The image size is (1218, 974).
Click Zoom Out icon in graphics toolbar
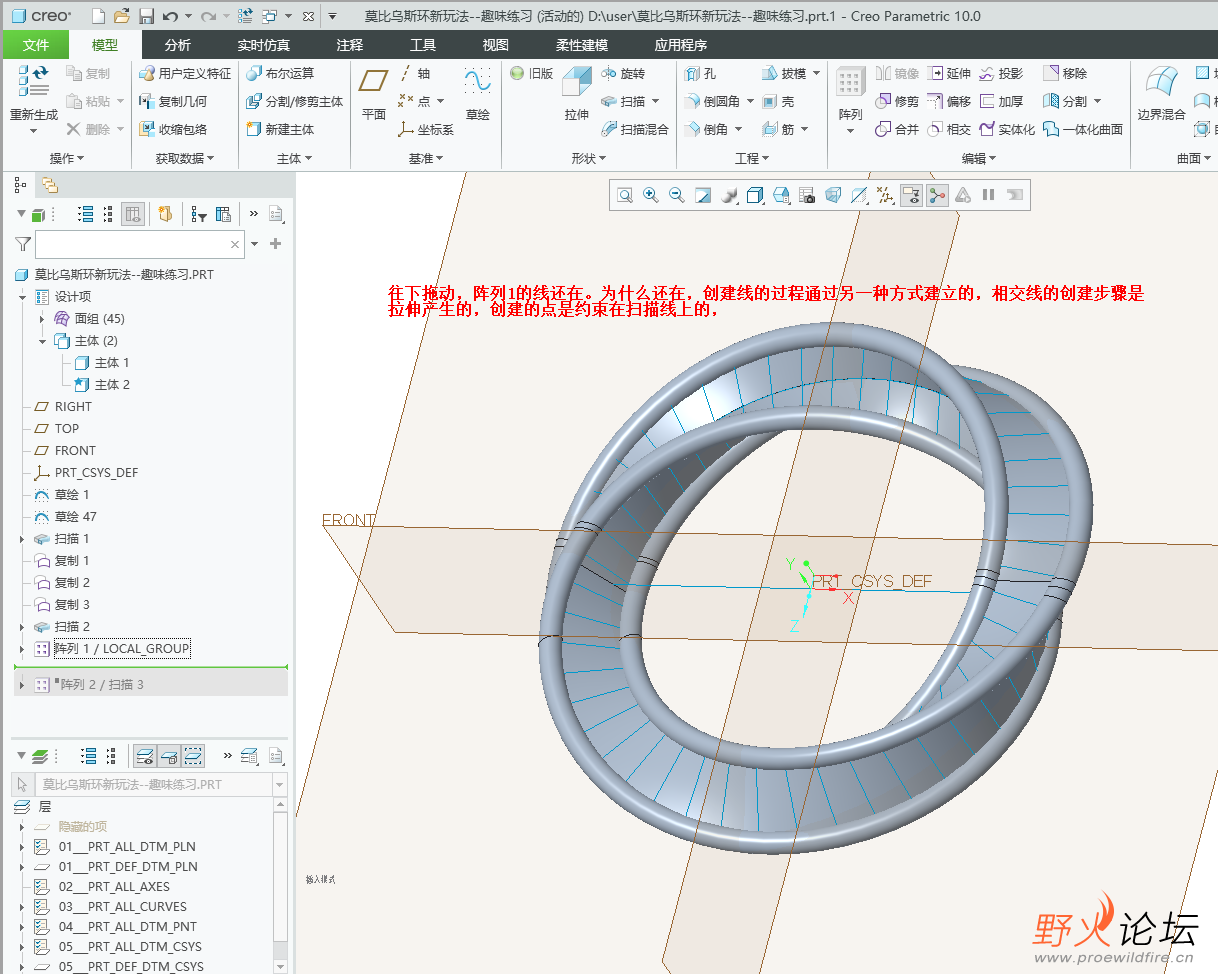(677, 195)
